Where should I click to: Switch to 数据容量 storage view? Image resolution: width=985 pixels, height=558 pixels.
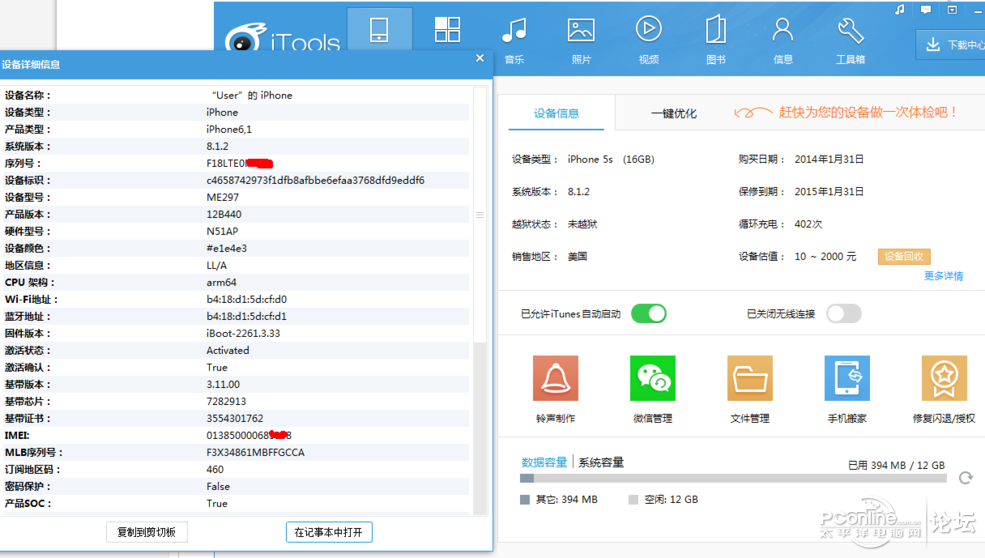tap(544, 462)
